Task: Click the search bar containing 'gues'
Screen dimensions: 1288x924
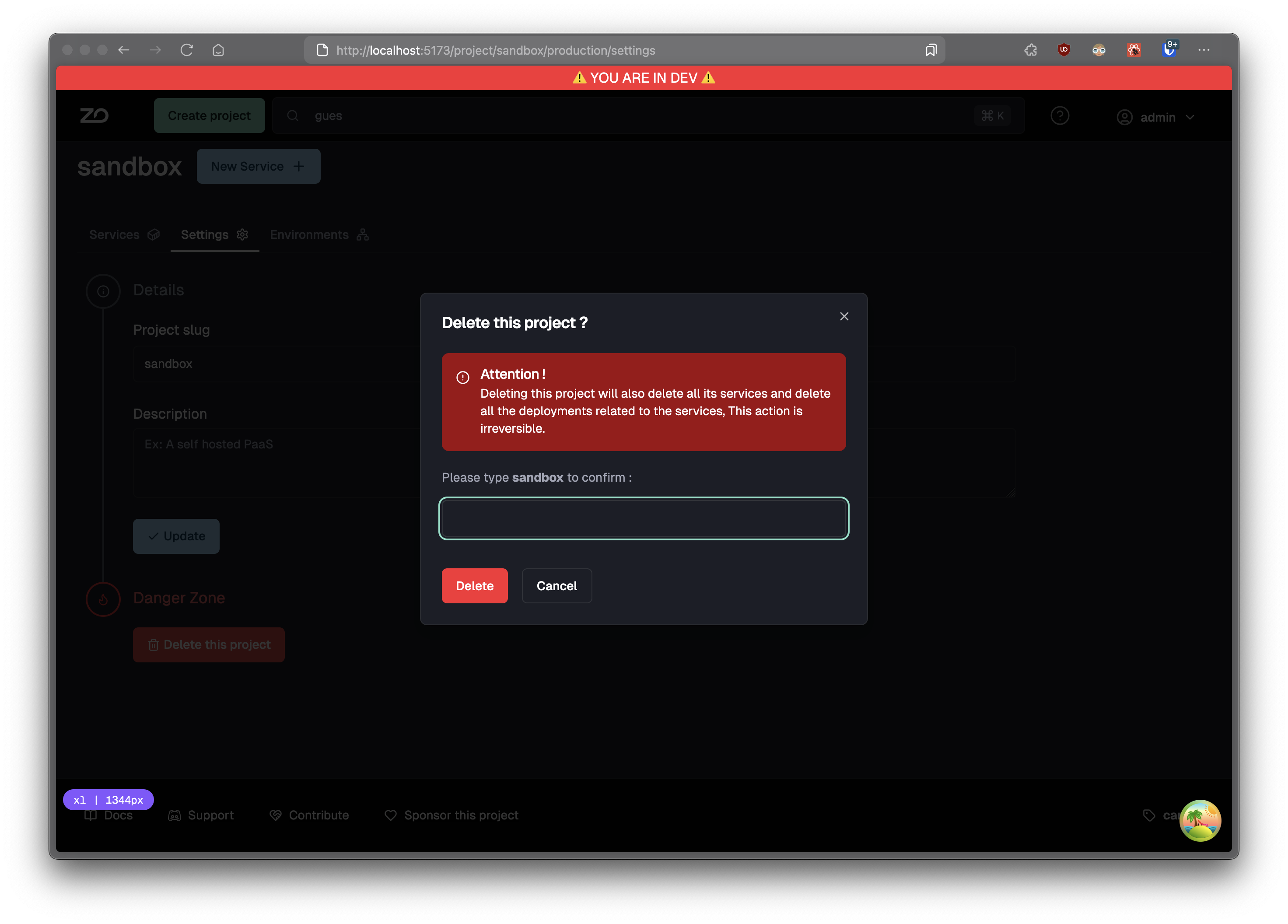Action: [x=648, y=116]
